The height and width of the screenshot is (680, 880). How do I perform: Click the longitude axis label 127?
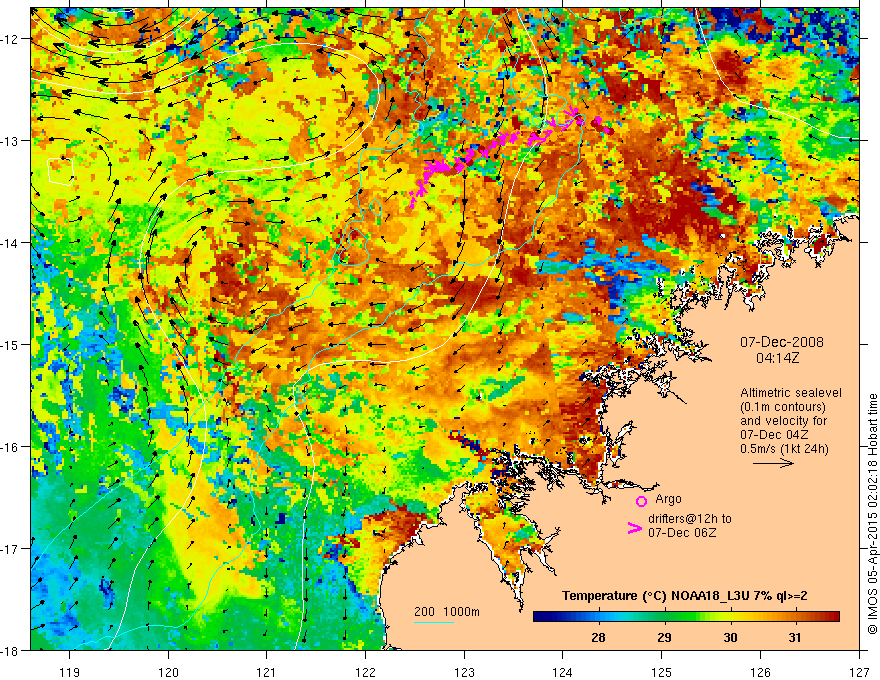click(x=859, y=672)
